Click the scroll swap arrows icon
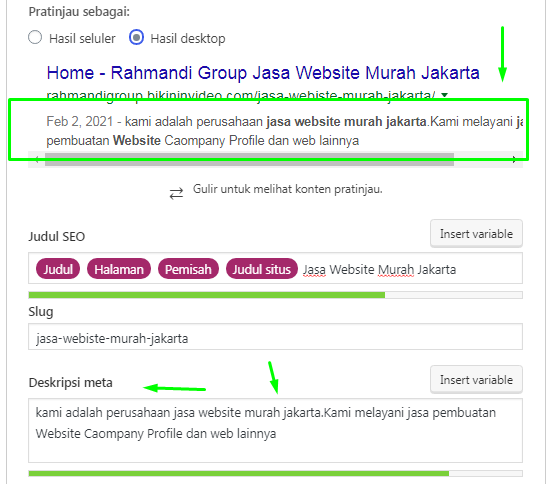Screen dimensions: 549x484 176,193
